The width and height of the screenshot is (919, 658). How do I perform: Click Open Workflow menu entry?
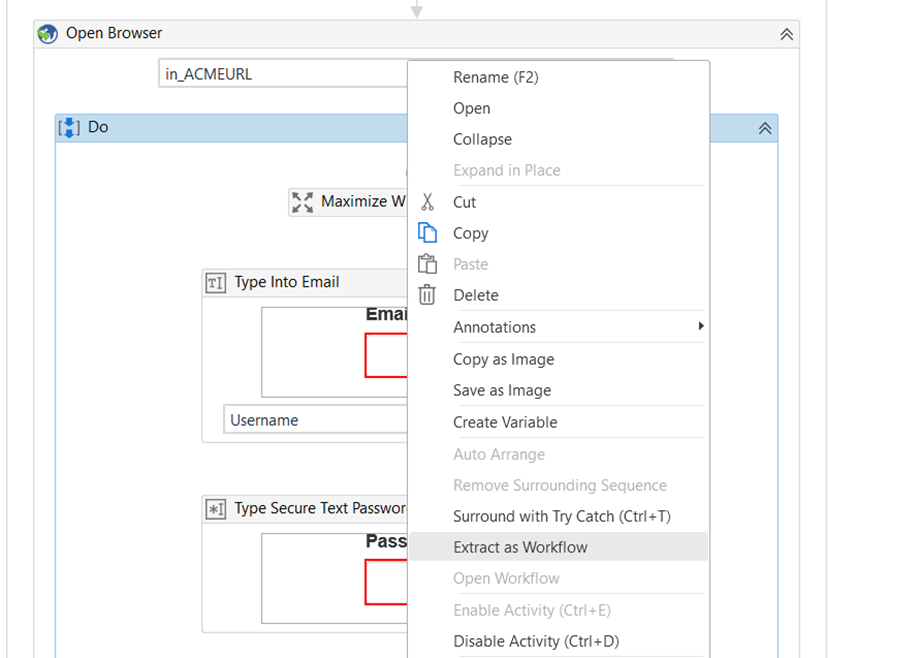tap(559, 578)
